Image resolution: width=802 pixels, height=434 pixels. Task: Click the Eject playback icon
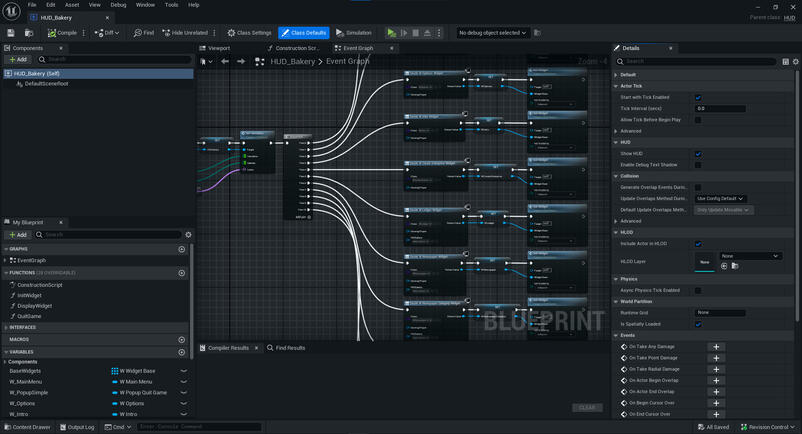[x=427, y=33]
